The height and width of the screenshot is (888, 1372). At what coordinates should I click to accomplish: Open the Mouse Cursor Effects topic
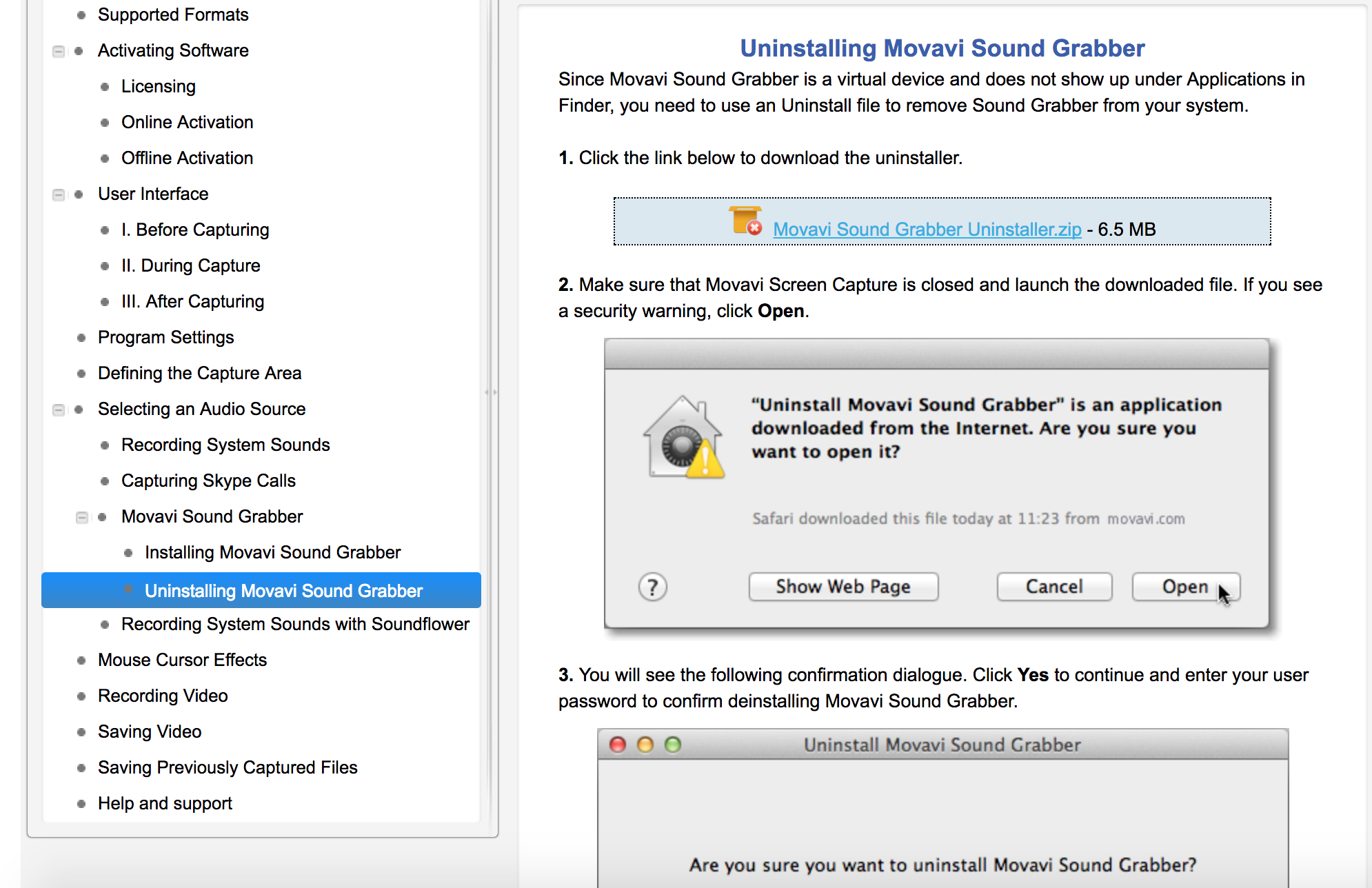pyautogui.click(x=182, y=660)
